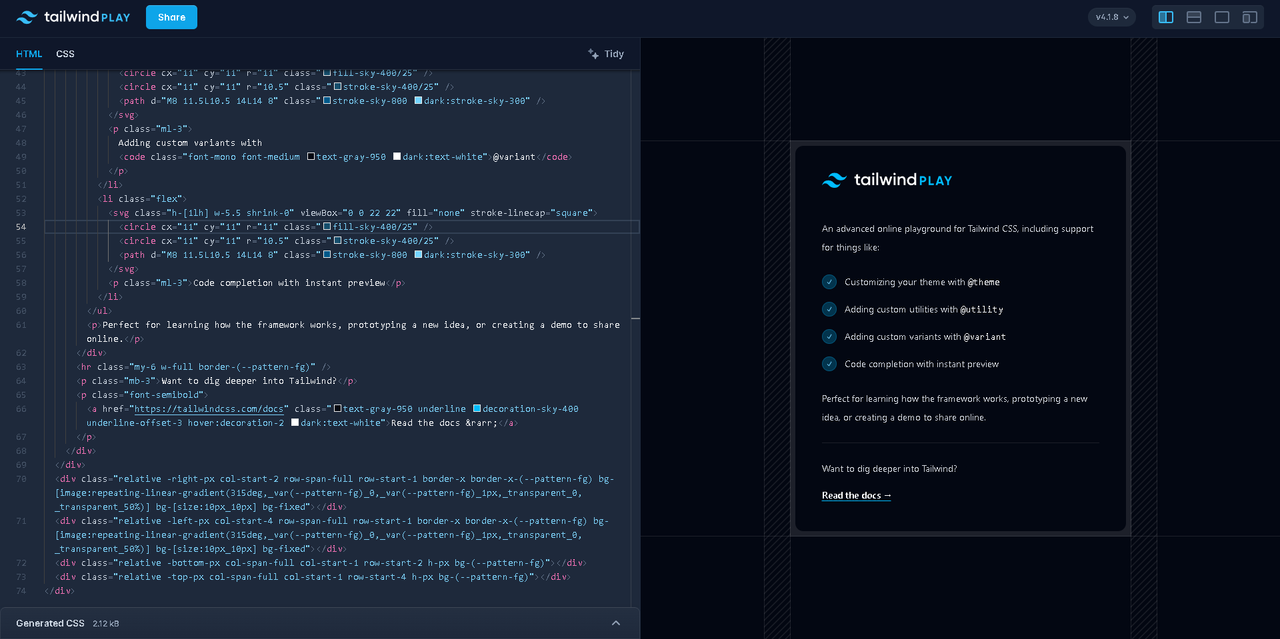Viewport: 1280px width, 639px height.
Task: Click the 2.12 kB file size
Action: [x=106, y=623]
